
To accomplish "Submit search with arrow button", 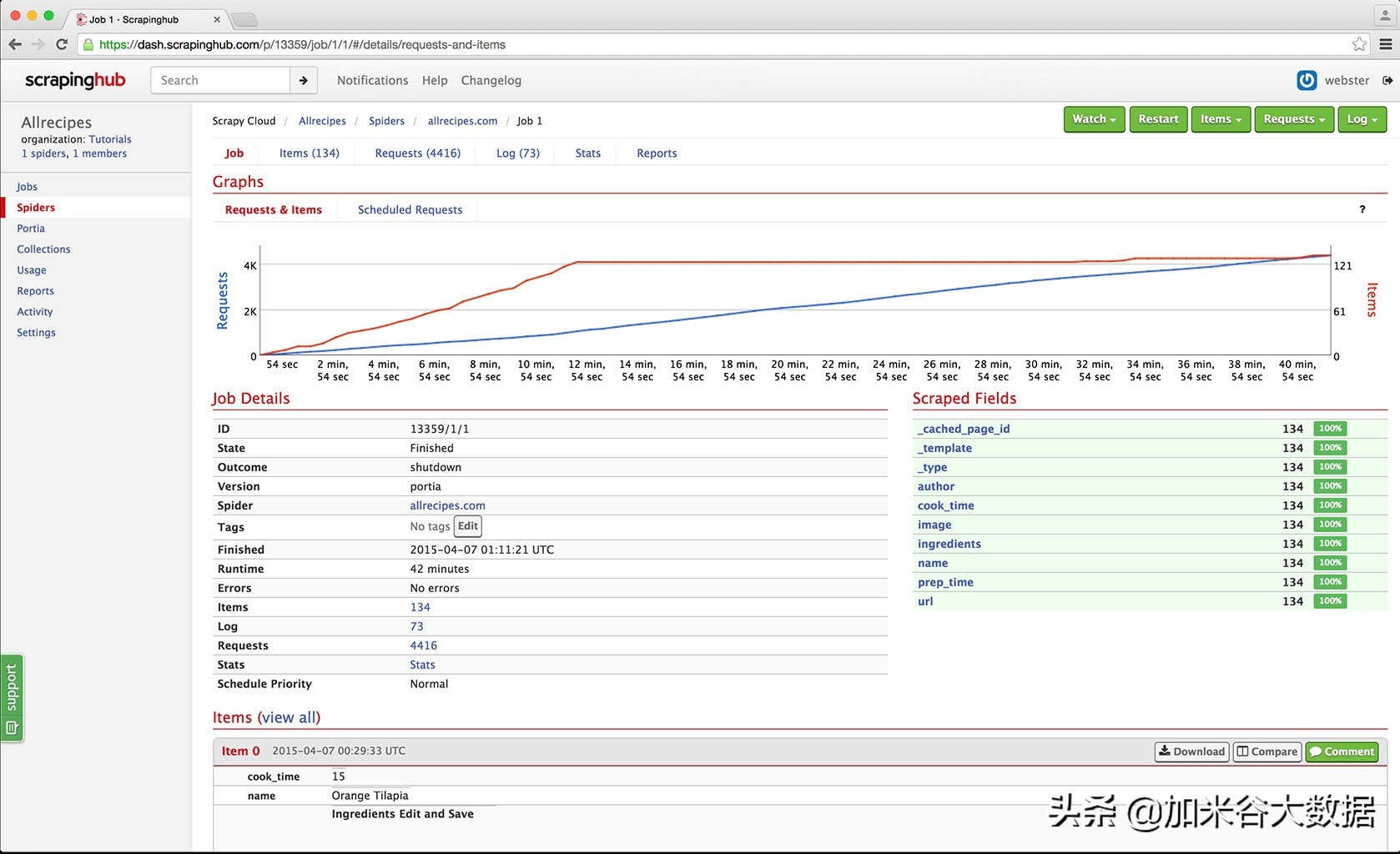I will pos(304,80).
